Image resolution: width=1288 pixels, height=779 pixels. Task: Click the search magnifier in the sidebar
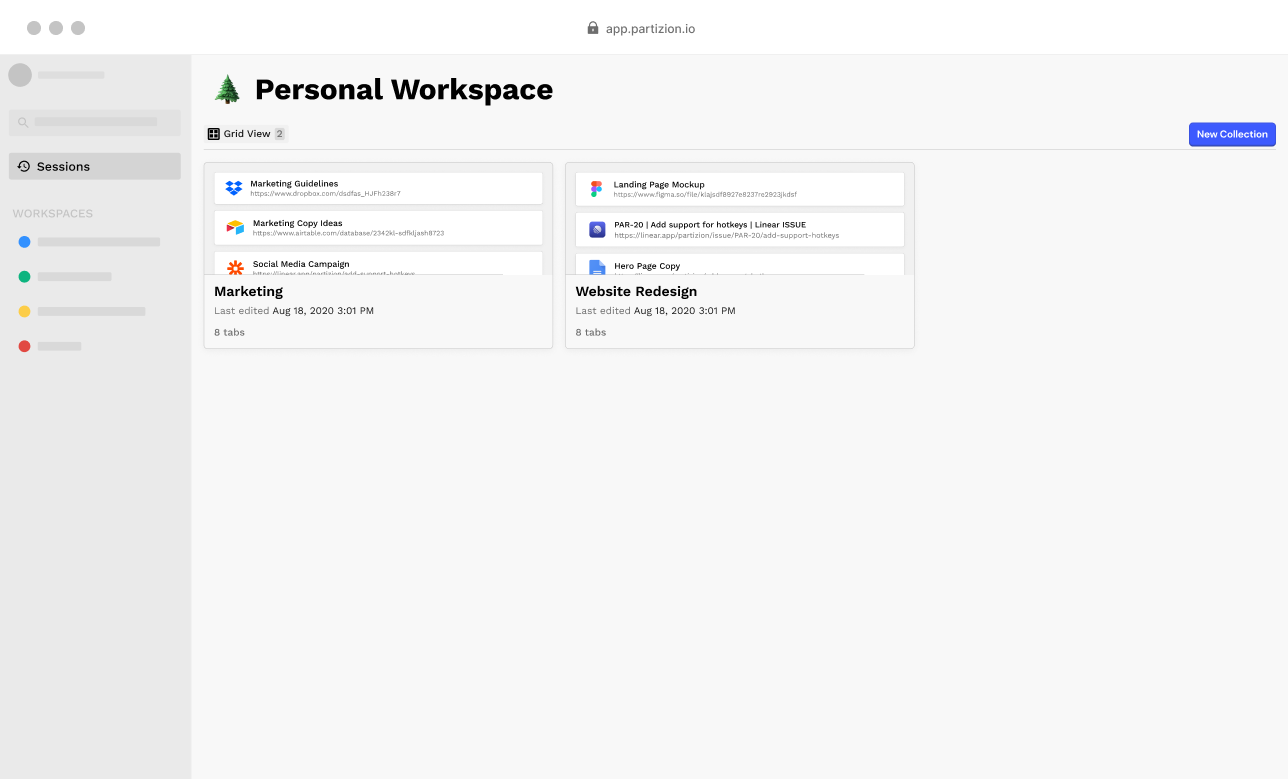(23, 122)
